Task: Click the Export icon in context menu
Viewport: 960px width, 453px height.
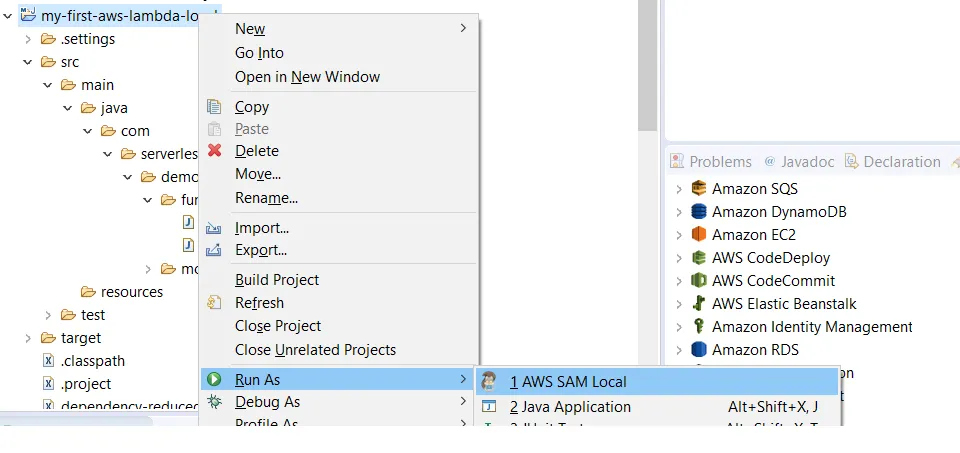Action: tap(214, 250)
